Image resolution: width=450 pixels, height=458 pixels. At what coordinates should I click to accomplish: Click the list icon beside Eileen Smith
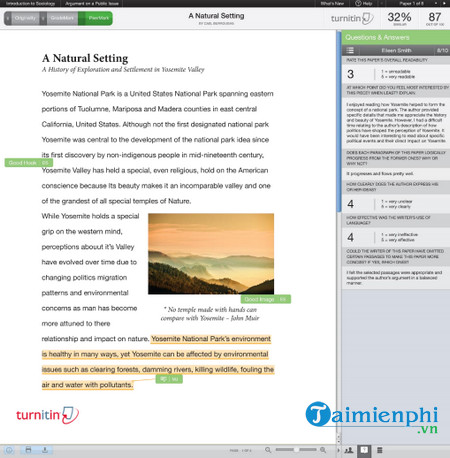(350, 50)
